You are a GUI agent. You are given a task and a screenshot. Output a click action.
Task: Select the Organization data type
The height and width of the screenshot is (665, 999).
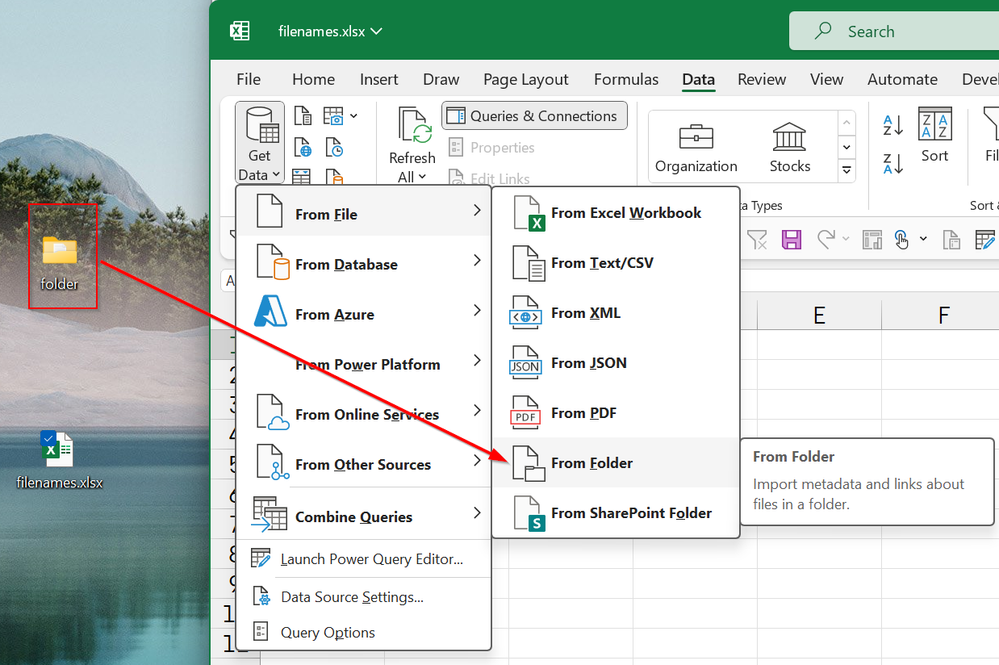pos(696,148)
